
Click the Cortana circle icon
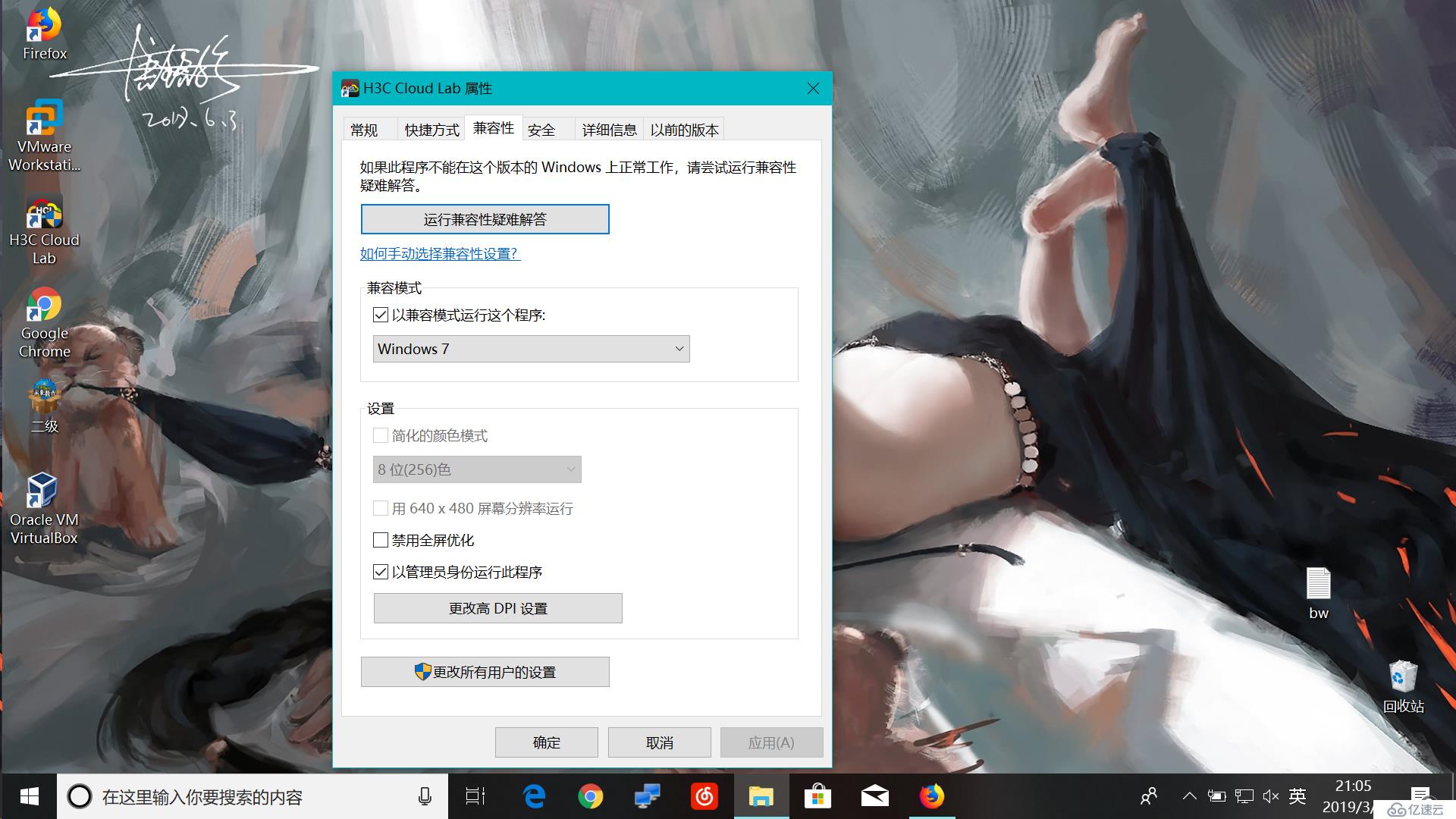(x=80, y=796)
